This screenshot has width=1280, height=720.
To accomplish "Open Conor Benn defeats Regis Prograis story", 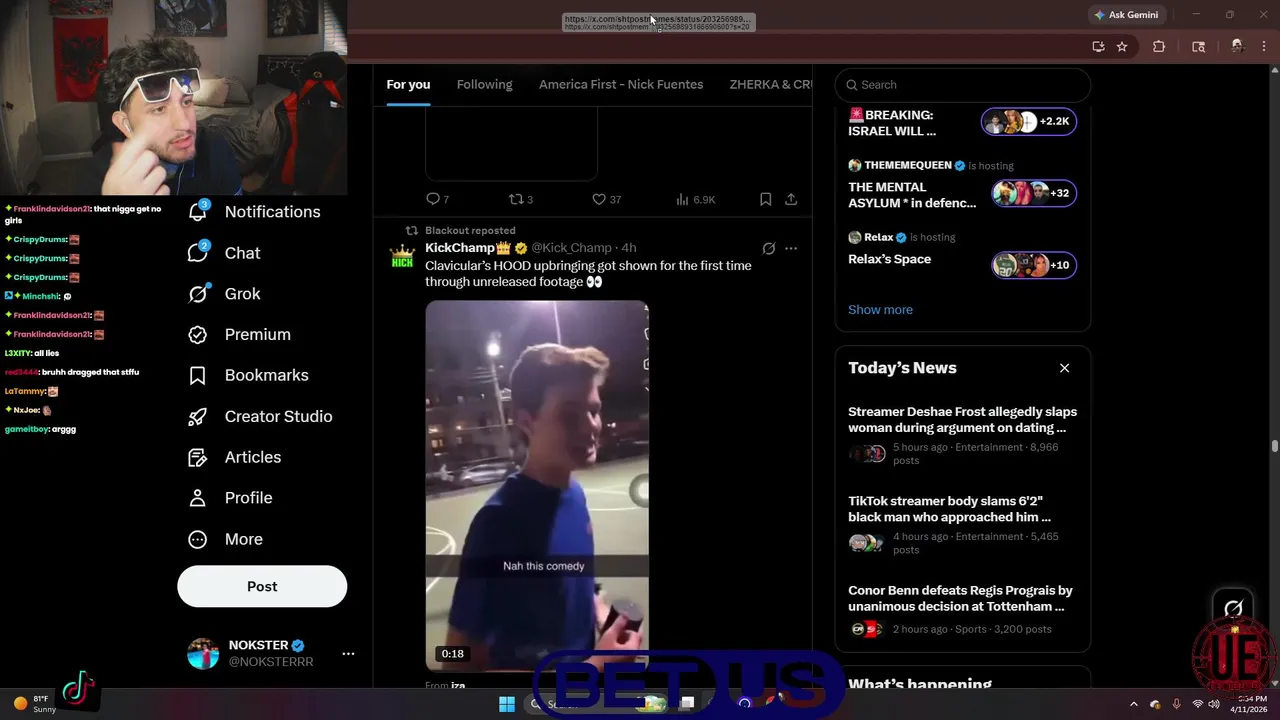I will 962,610.
